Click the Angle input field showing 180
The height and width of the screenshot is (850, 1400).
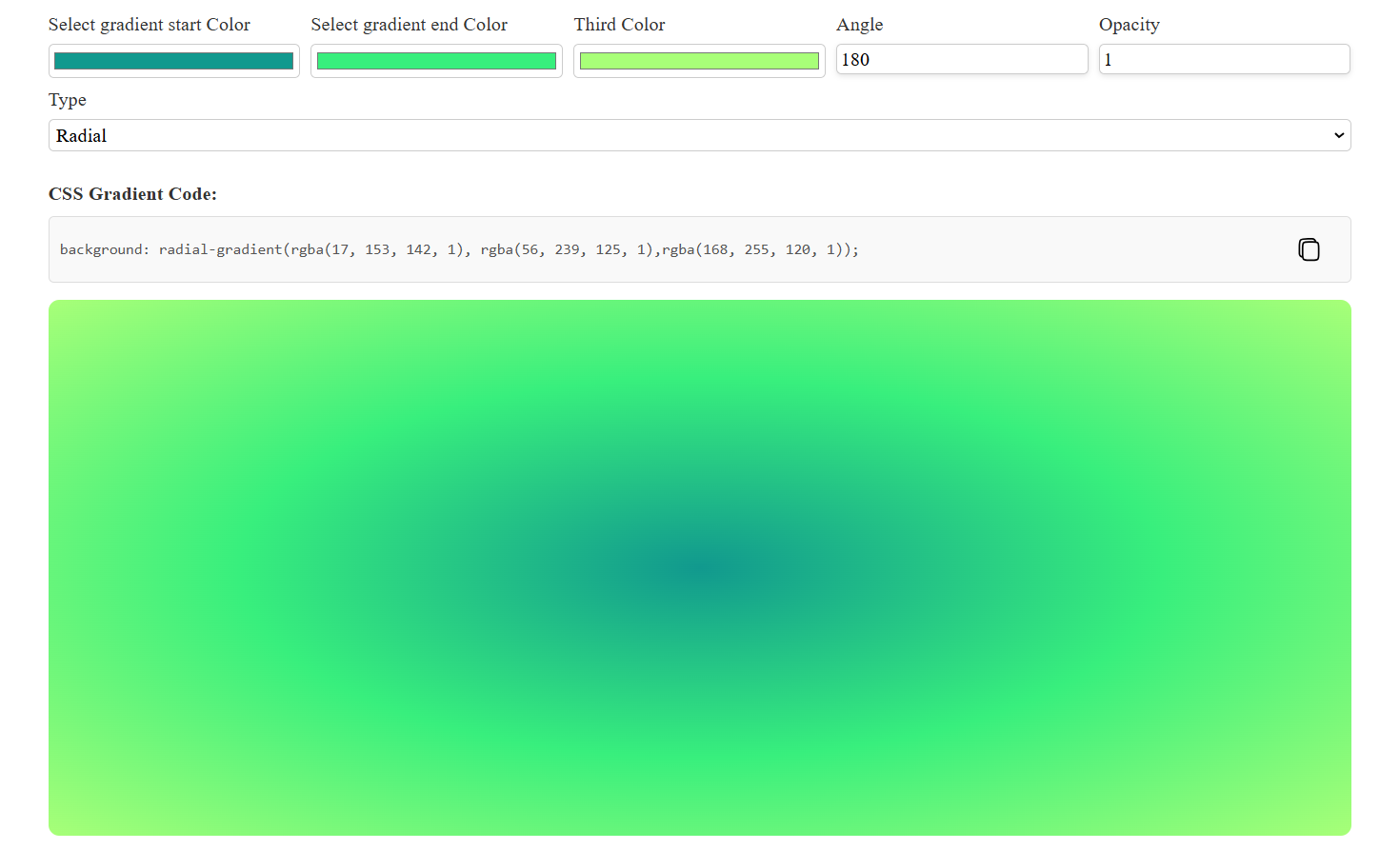(962, 59)
